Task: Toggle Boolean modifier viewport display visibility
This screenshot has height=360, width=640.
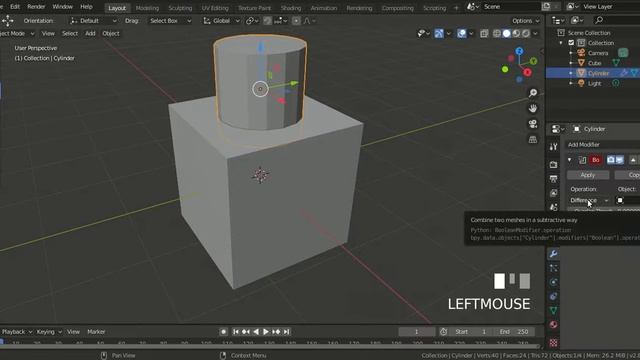Action: click(620, 160)
